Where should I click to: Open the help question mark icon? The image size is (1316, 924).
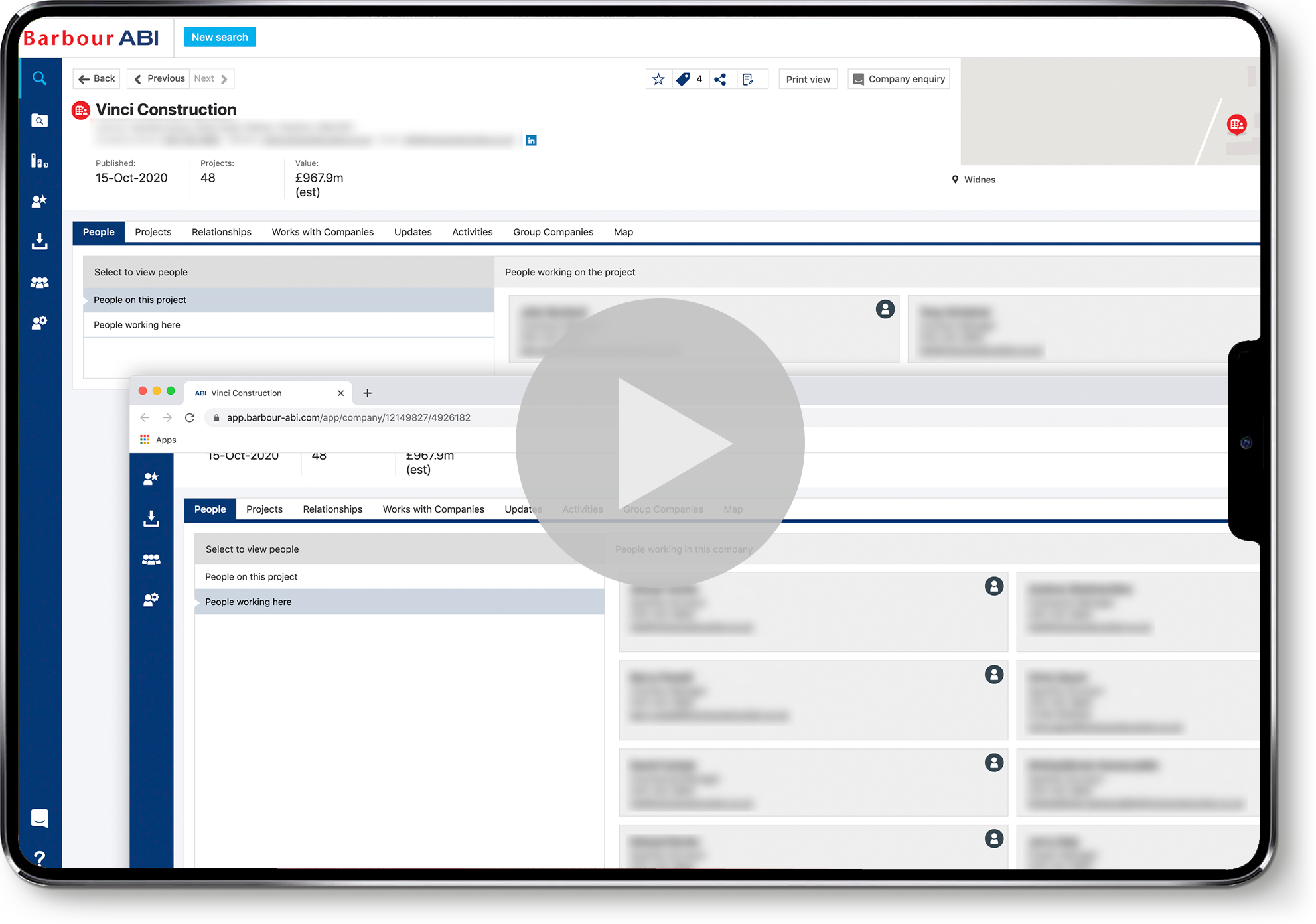pos(39,858)
